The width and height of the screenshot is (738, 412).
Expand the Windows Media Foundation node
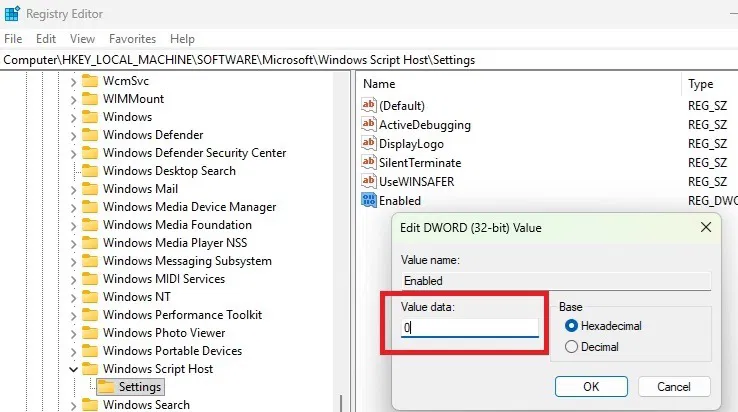pyautogui.click(x=73, y=225)
